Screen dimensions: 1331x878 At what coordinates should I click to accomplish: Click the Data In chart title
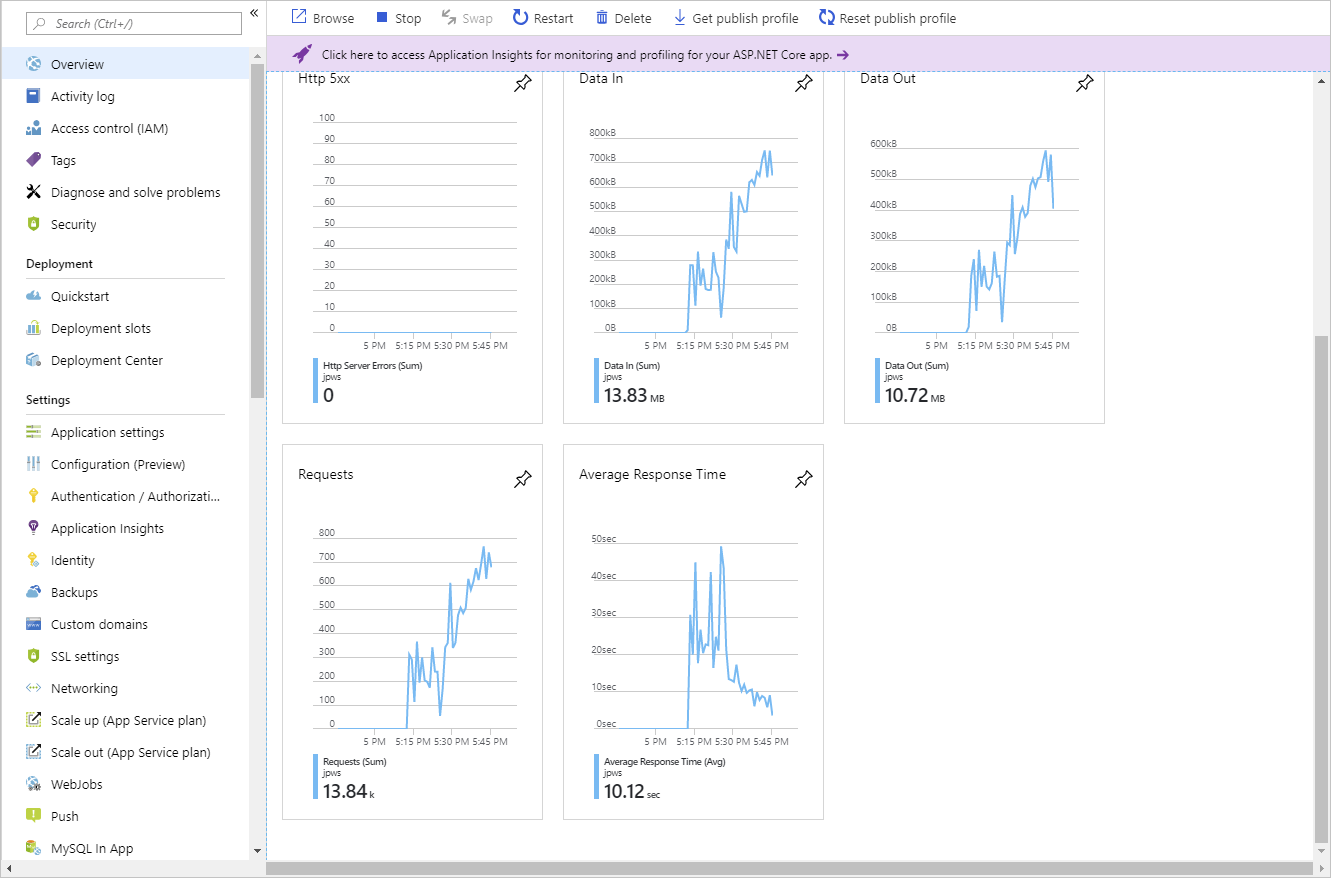click(x=601, y=78)
